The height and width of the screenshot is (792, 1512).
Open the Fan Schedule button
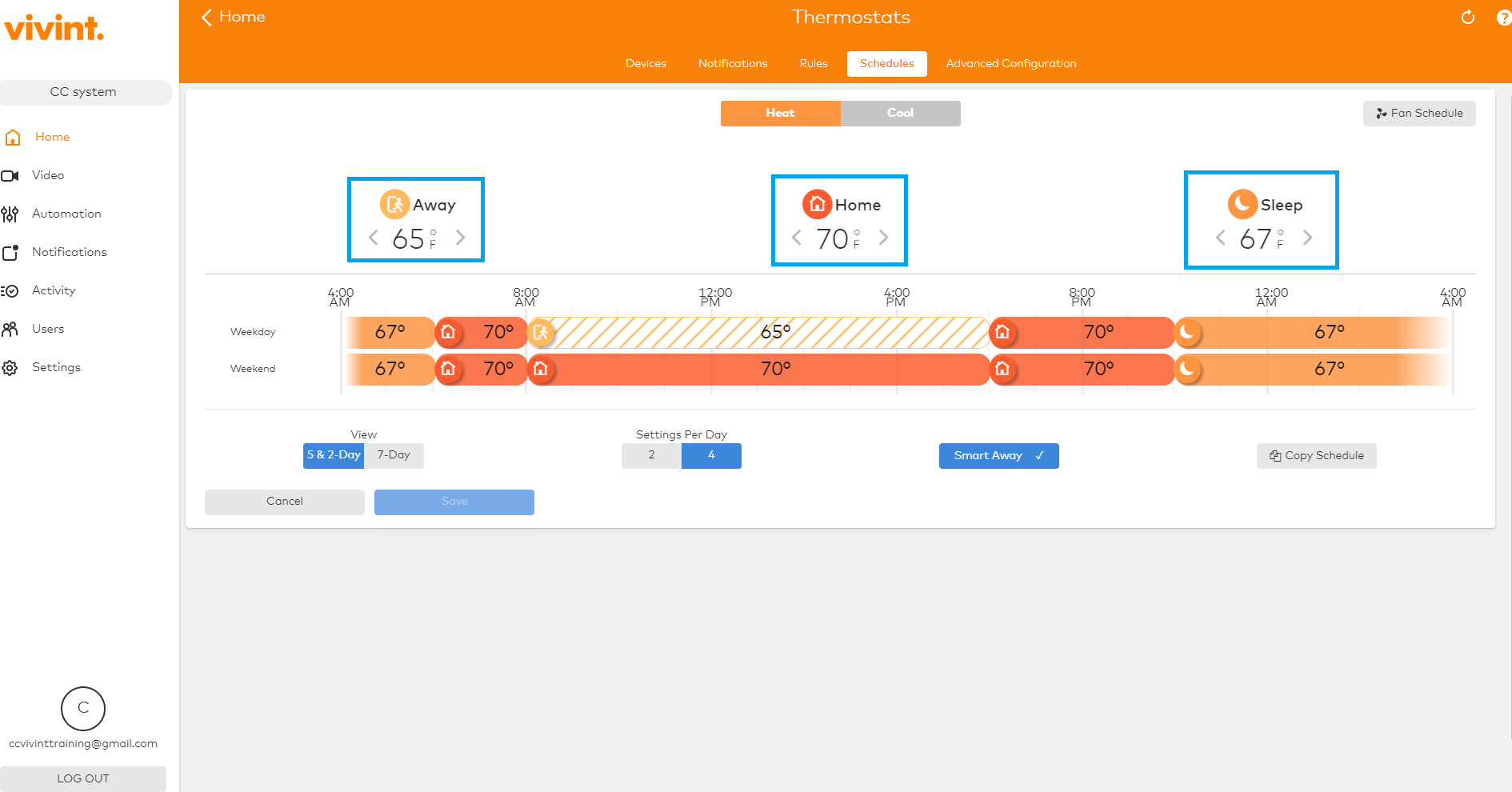(x=1418, y=113)
